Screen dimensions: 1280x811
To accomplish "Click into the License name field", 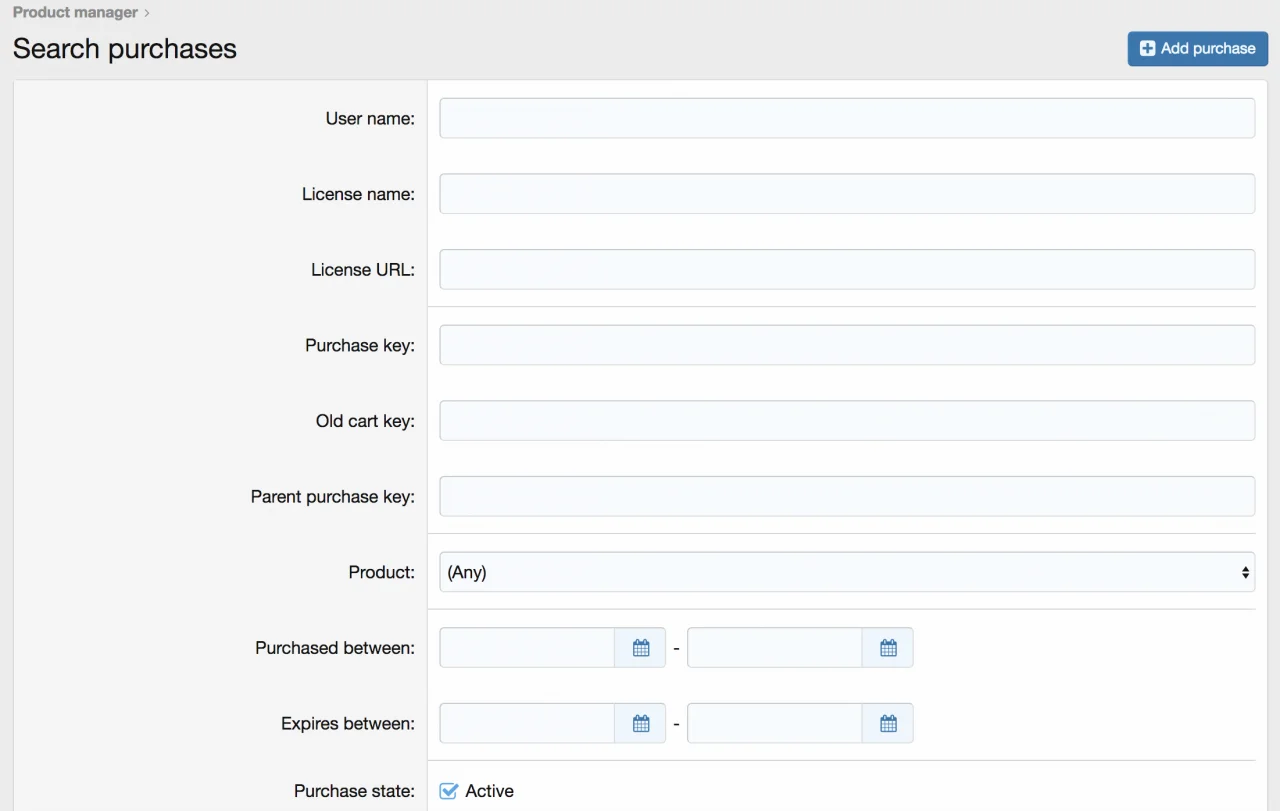I will 846,194.
